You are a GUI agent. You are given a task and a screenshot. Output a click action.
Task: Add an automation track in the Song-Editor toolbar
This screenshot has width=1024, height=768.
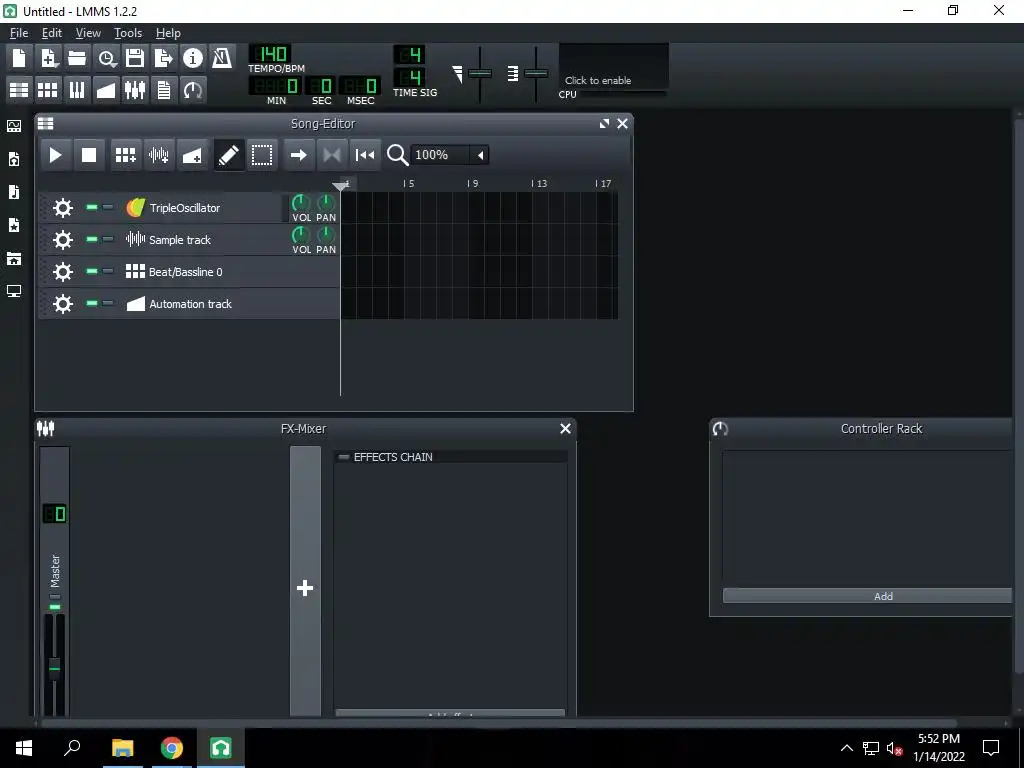point(192,155)
